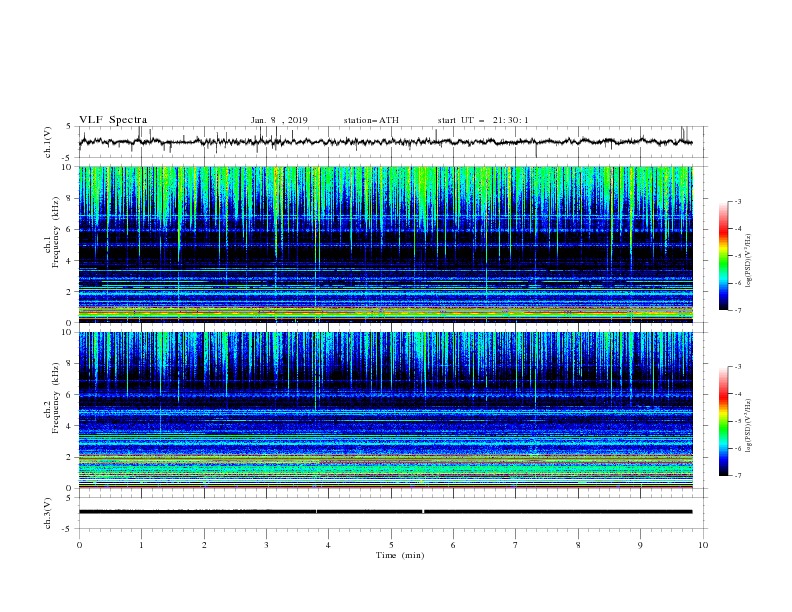
Task: Click the upper color bar '-3' label
Action: 738,201
